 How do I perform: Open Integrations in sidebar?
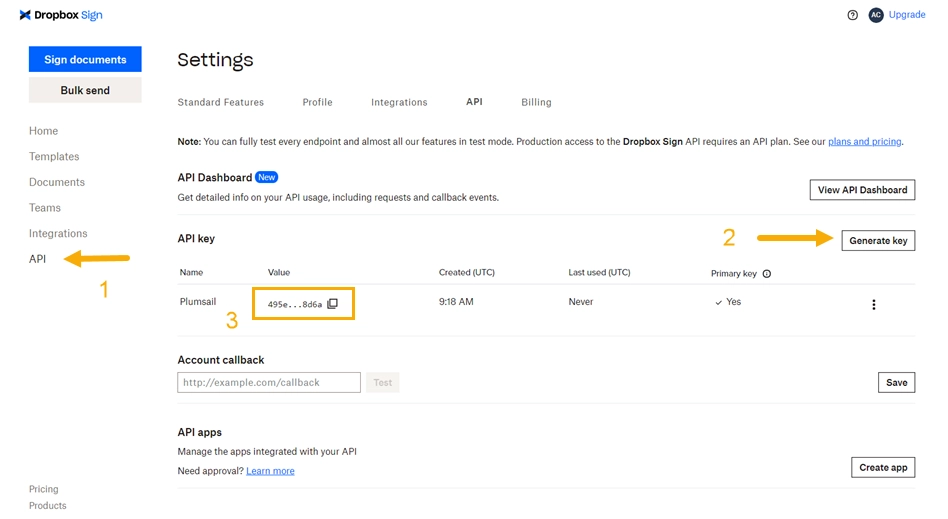58,233
